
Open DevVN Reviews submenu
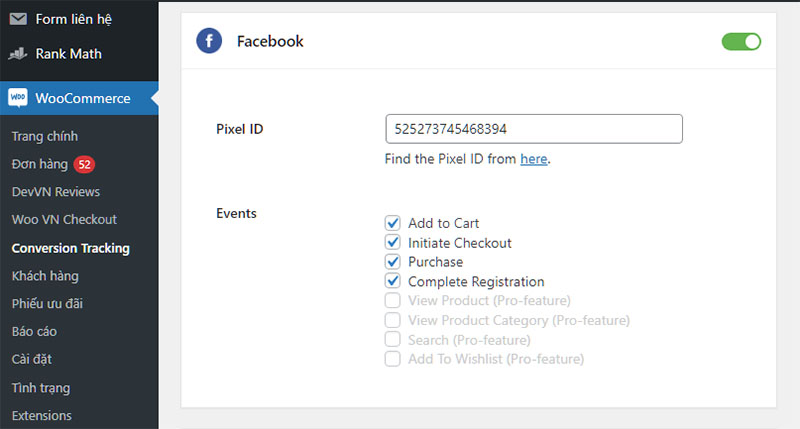[56, 192]
